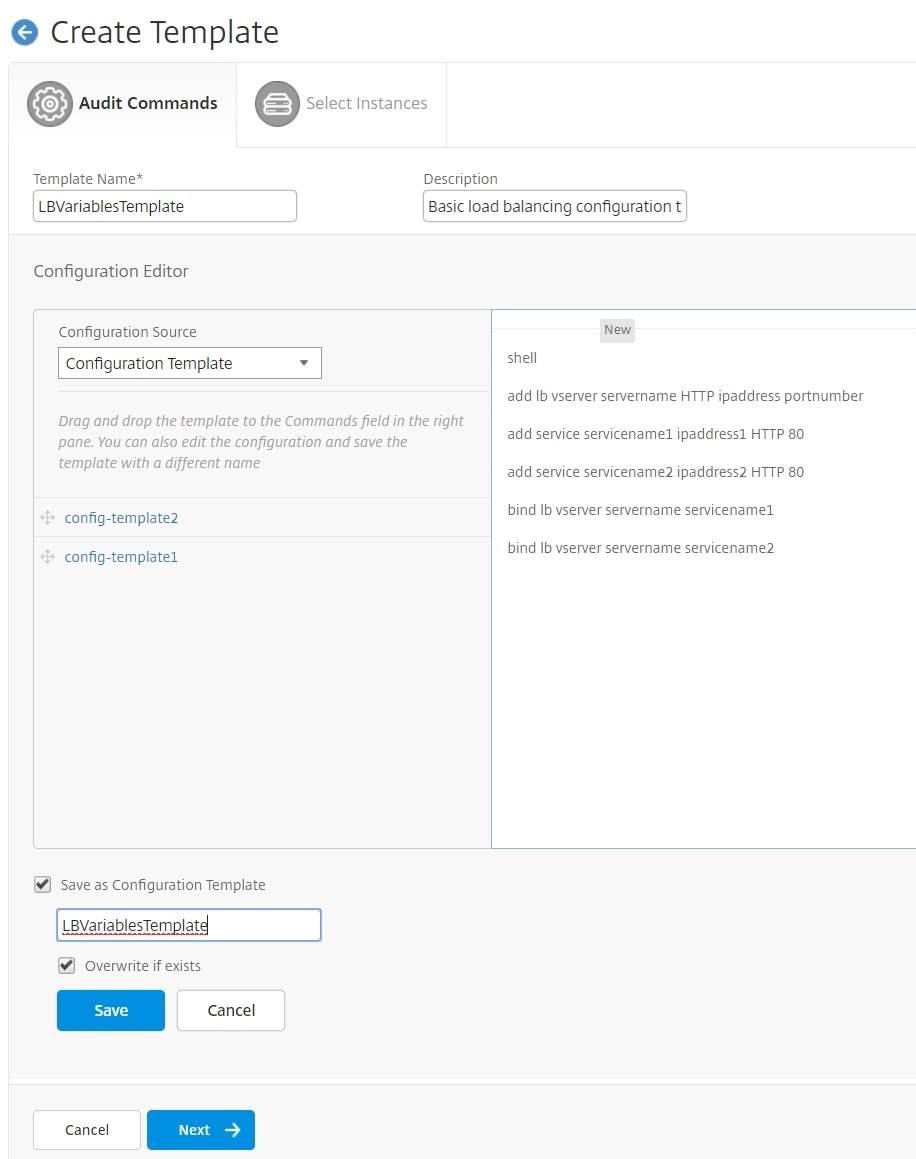Click the Select Instances server icon

pos(277,103)
